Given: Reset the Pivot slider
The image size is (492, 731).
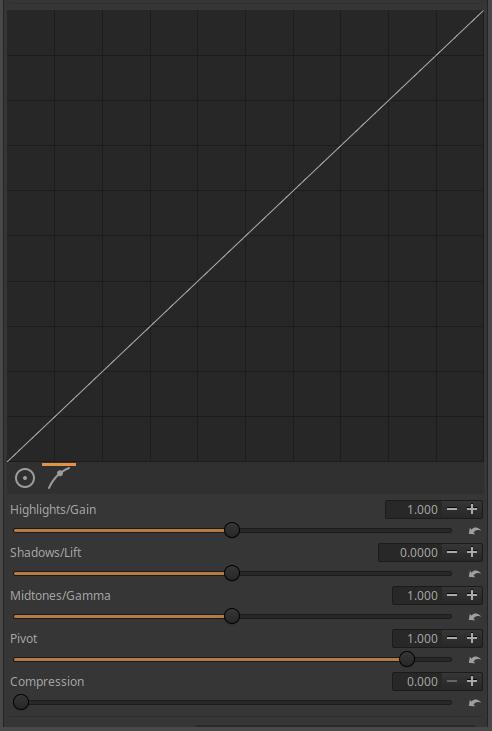Looking at the screenshot, I should pos(474,660).
